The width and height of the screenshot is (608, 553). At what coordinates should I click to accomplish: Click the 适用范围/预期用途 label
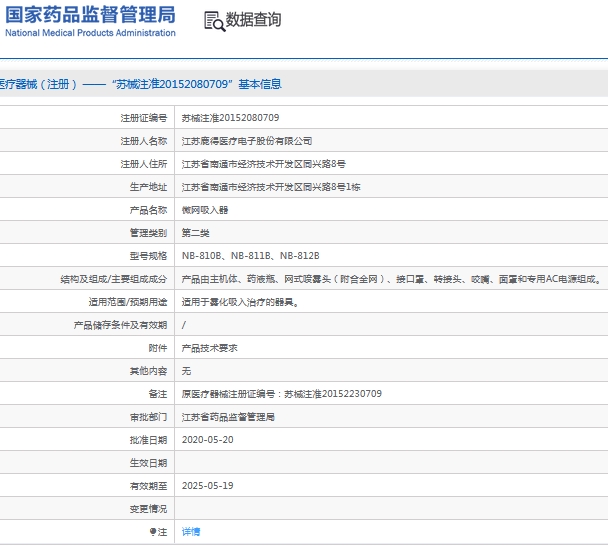click(x=128, y=302)
